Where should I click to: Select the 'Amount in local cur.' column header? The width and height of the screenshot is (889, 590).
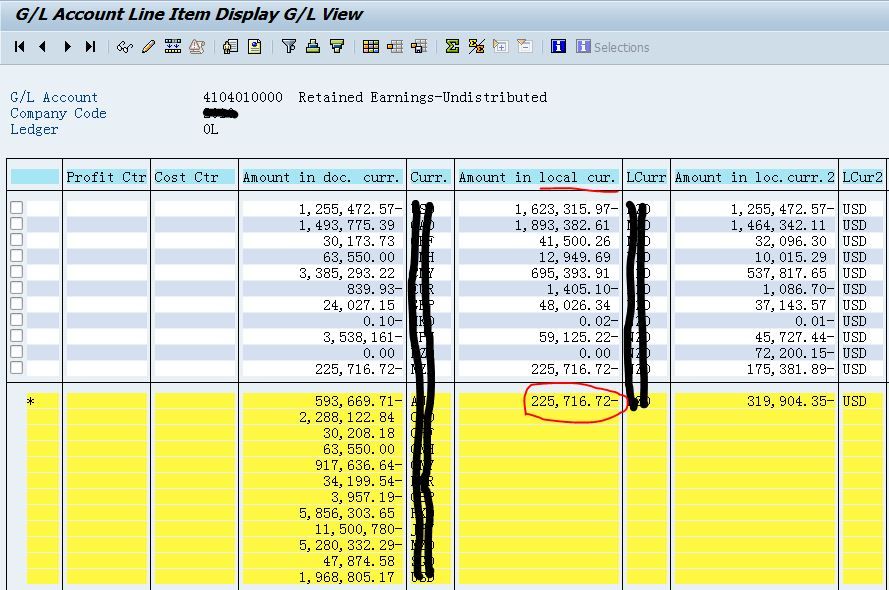(x=537, y=177)
